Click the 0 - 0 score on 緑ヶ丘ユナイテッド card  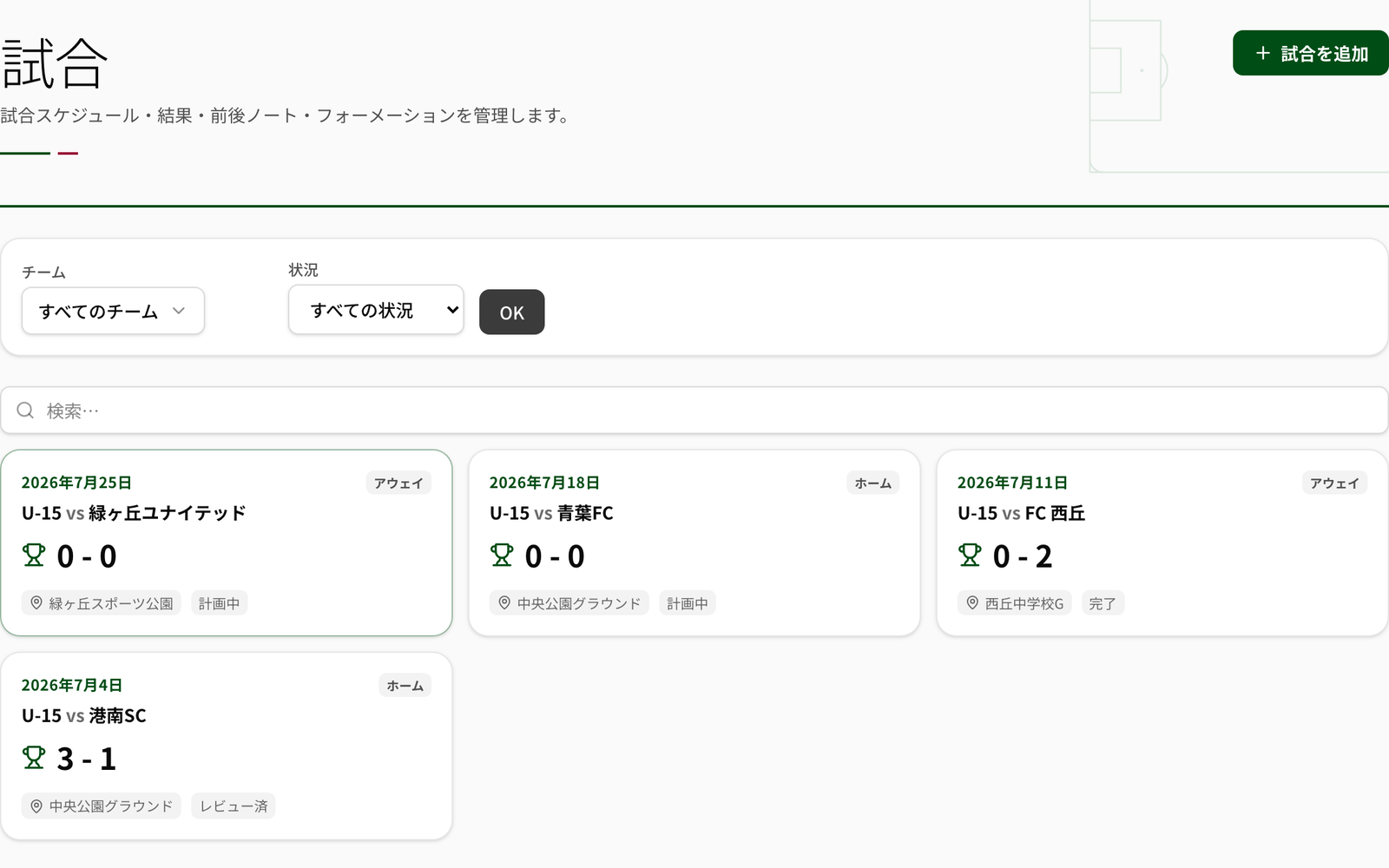[87, 556]
